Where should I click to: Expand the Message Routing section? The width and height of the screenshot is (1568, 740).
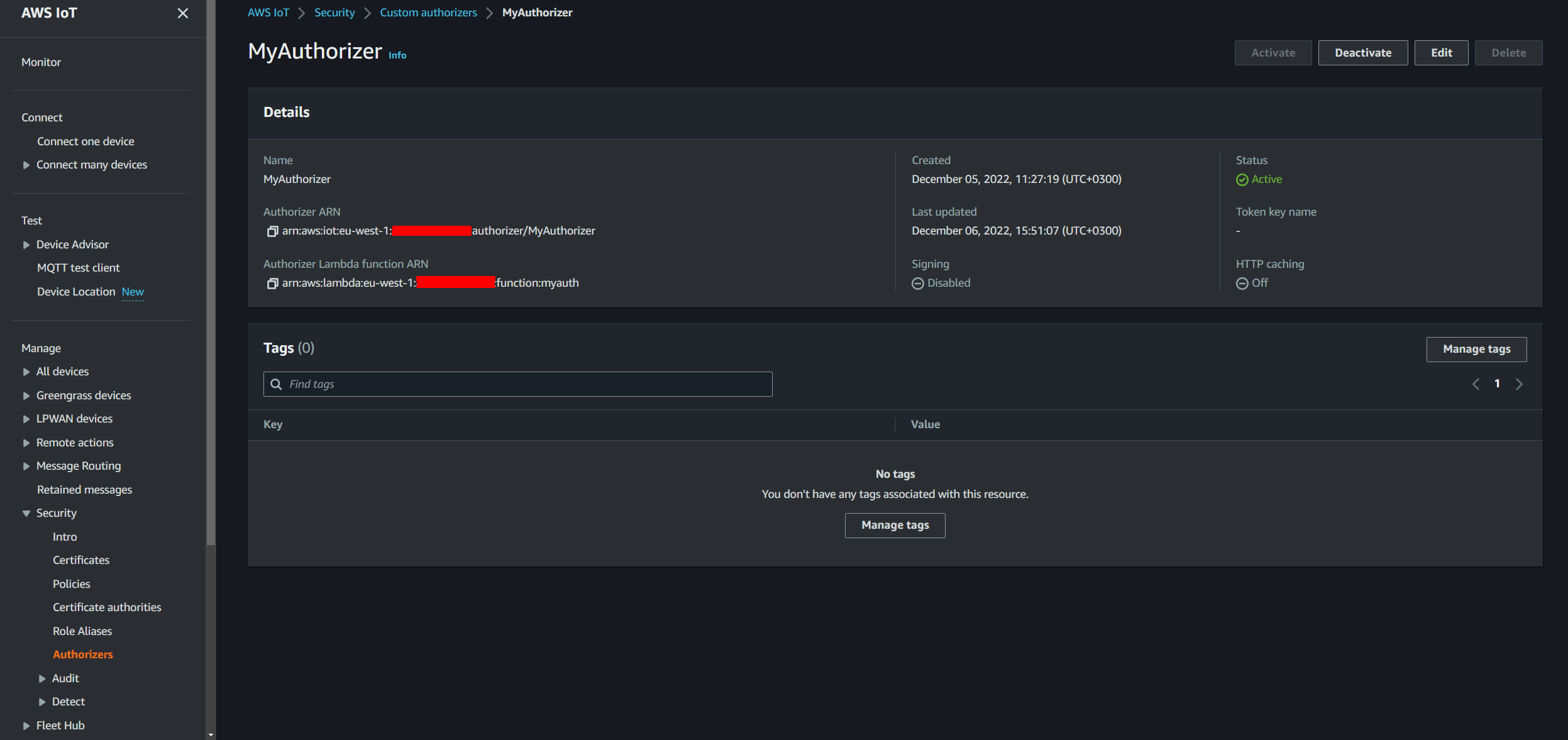[x=26, y=466]
